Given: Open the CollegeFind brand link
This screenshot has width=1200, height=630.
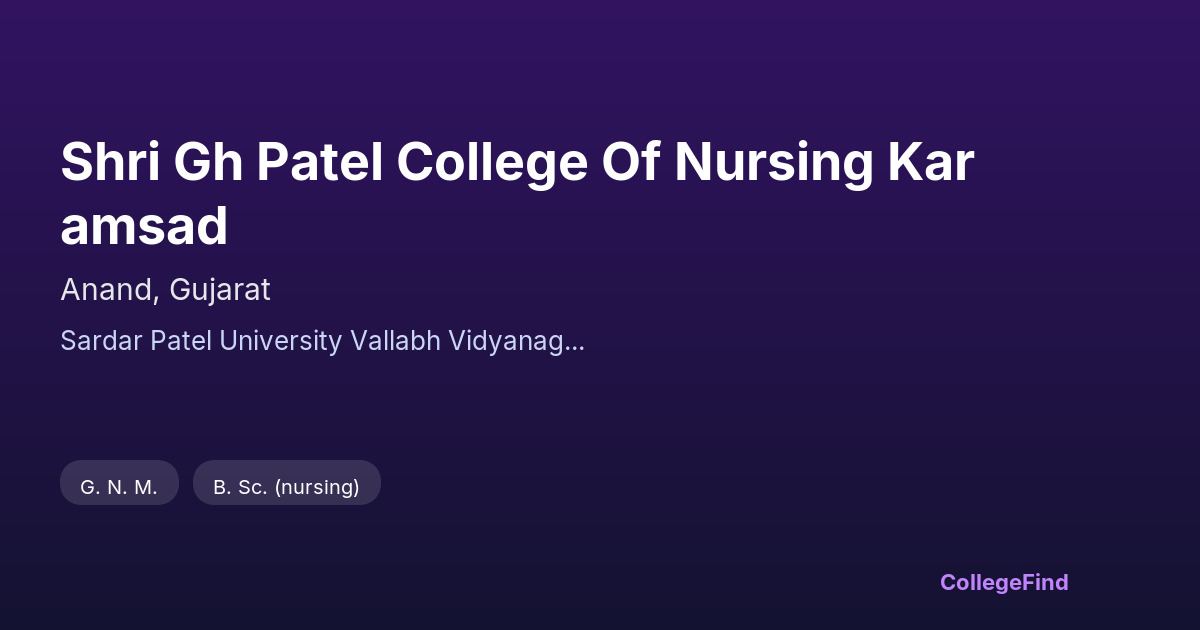Looking at the screenshot, I should 1003,582.
